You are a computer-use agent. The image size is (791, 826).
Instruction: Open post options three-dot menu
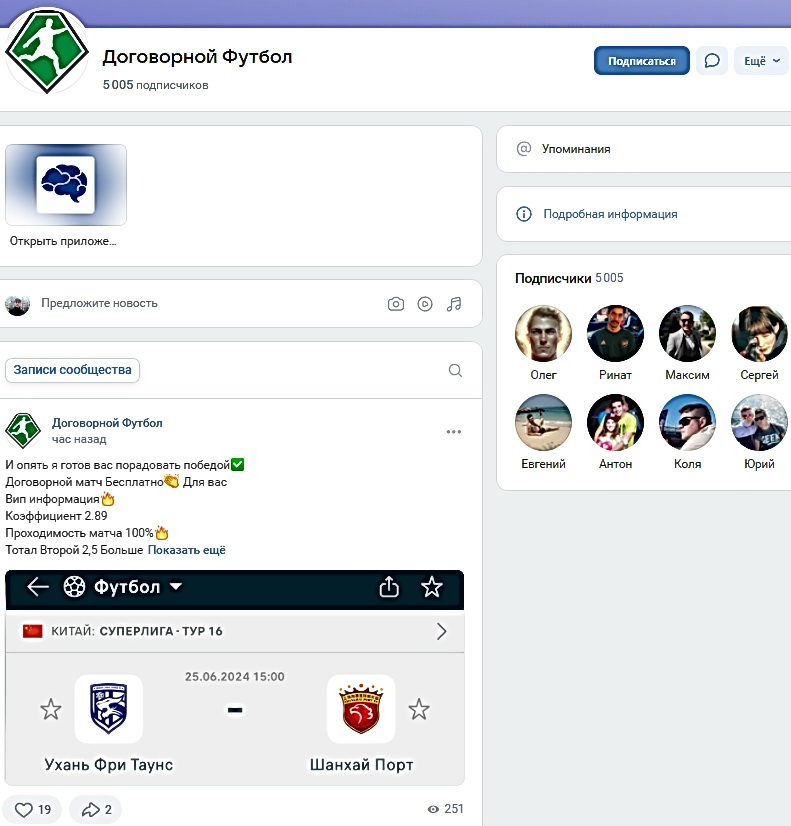454,432
